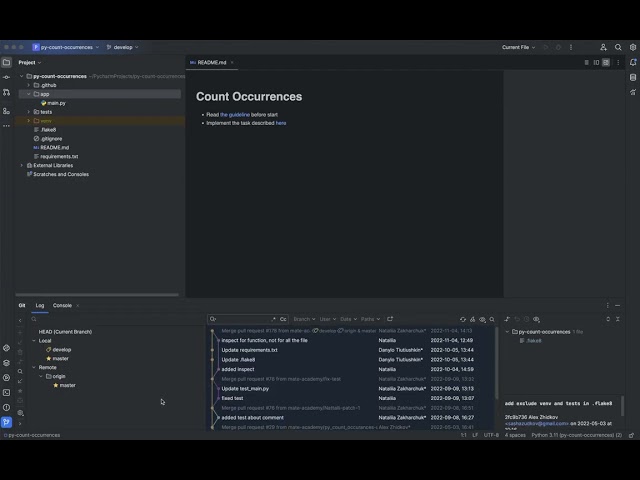Toggle View Options eye in commit details toolbar
Image resolution: width=640 pixels, height=480 pixels.
point(537,319)
